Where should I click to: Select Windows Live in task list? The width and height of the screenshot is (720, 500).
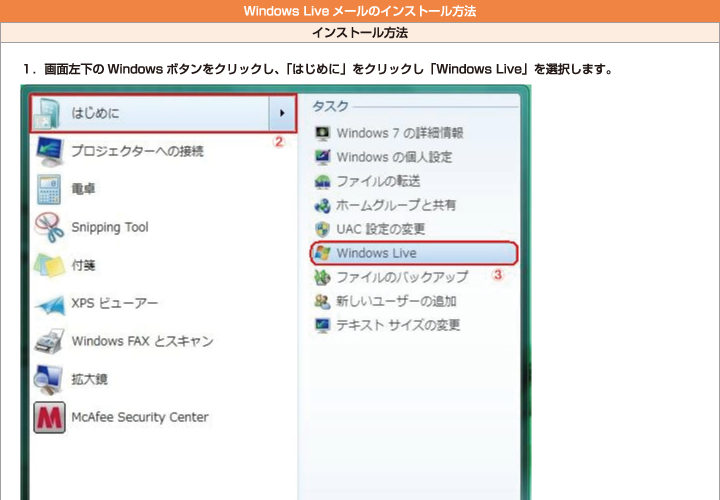coord(414,253)
